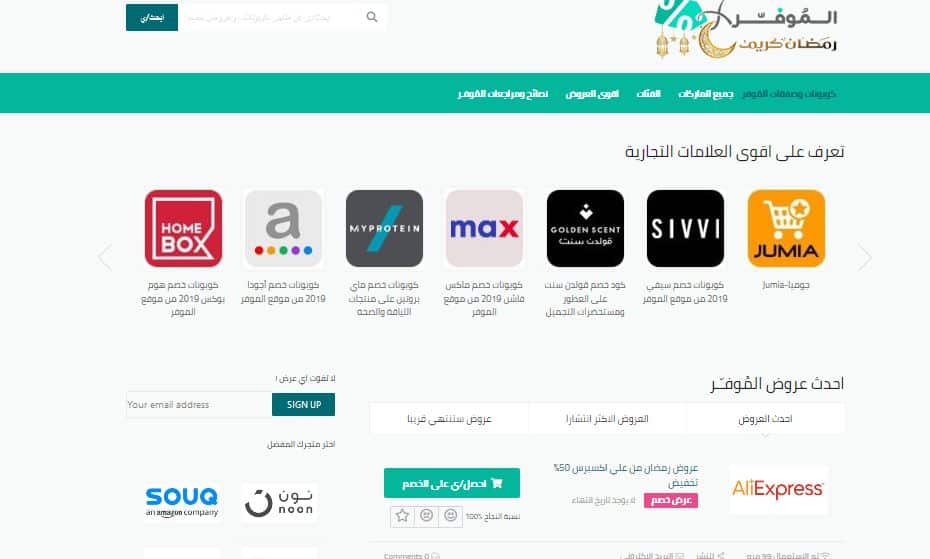Open the max brand logo

click(484, 228)
